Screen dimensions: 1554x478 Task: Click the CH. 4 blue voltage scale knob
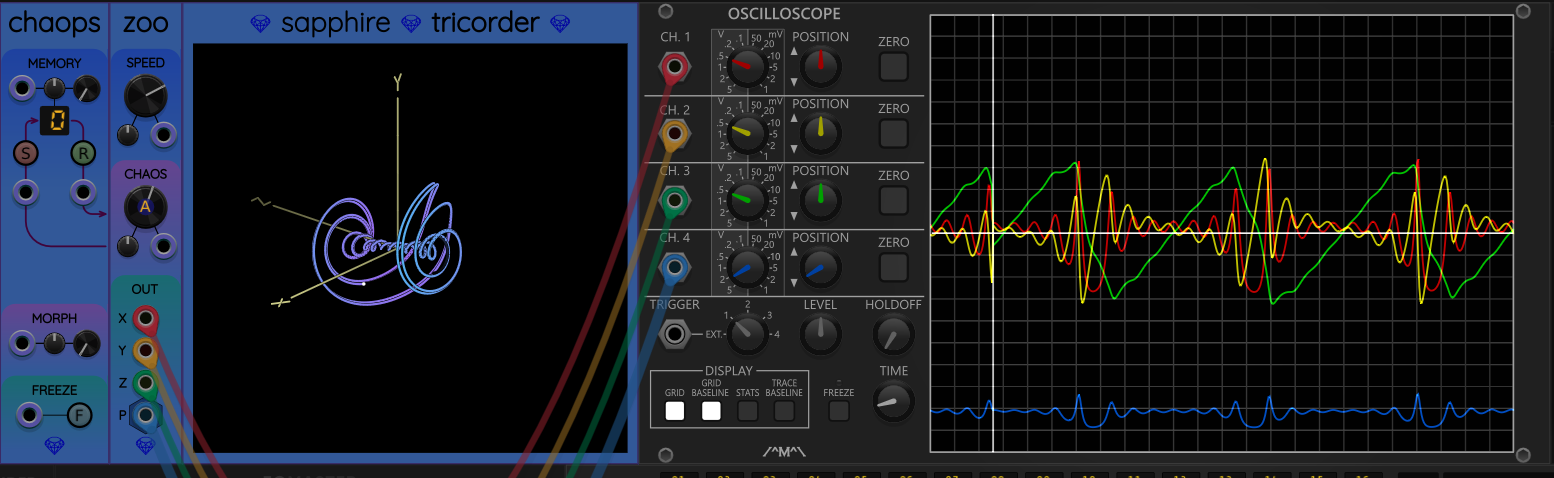tap(743, 268)
